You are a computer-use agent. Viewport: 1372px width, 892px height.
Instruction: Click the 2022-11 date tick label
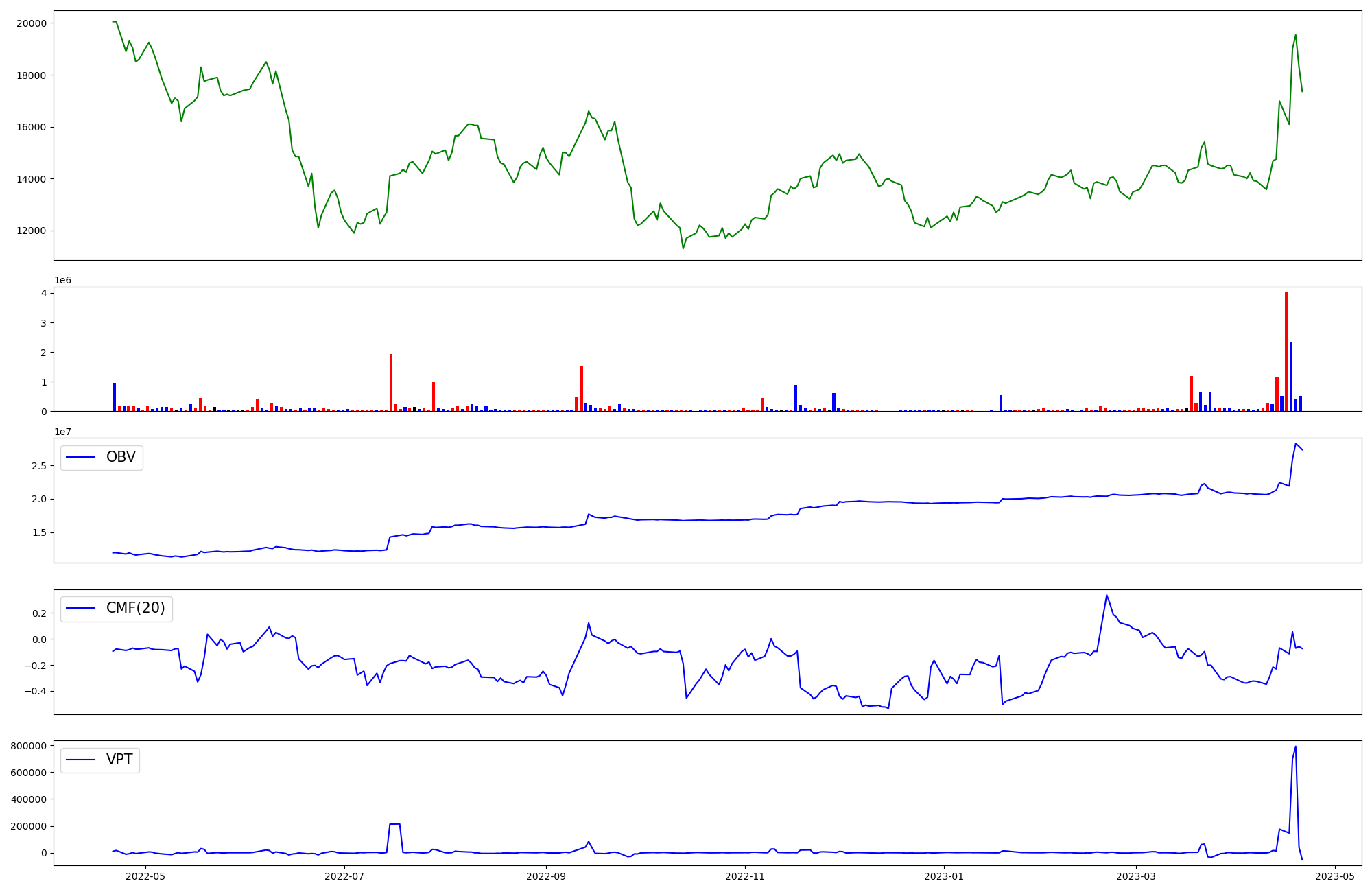point(745,876)
